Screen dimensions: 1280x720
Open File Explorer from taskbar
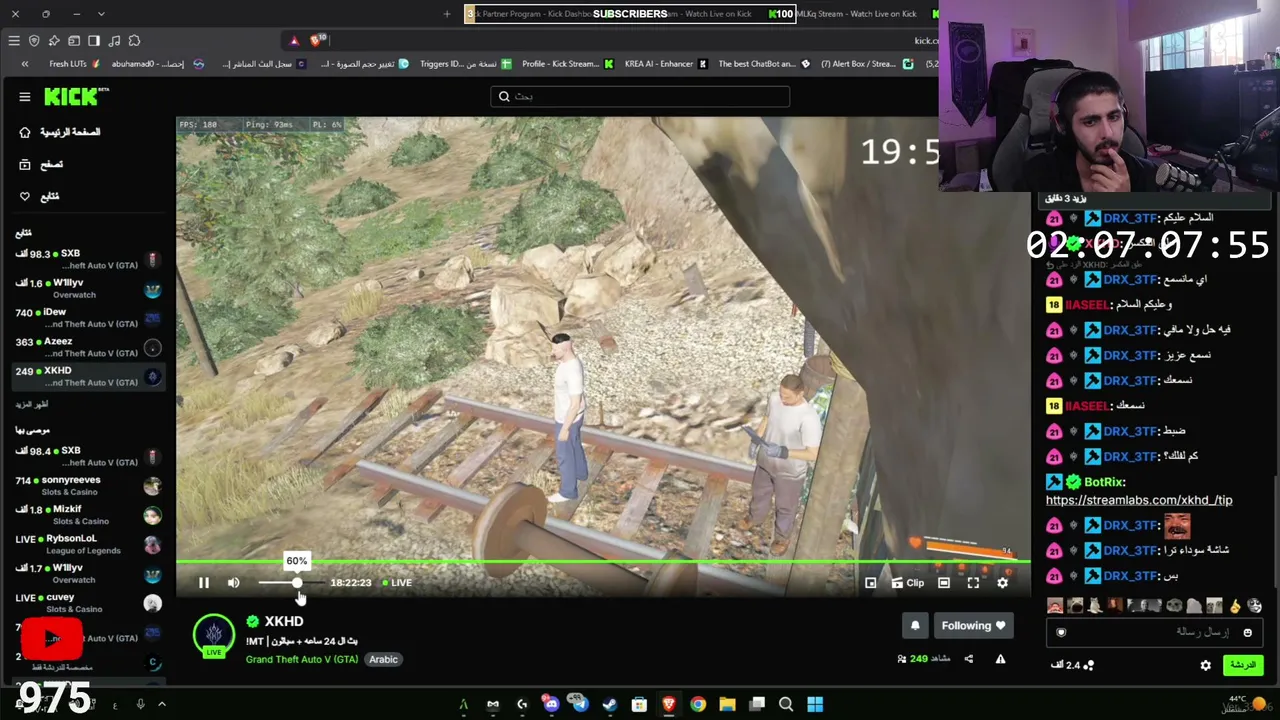[x=727, y=705]
